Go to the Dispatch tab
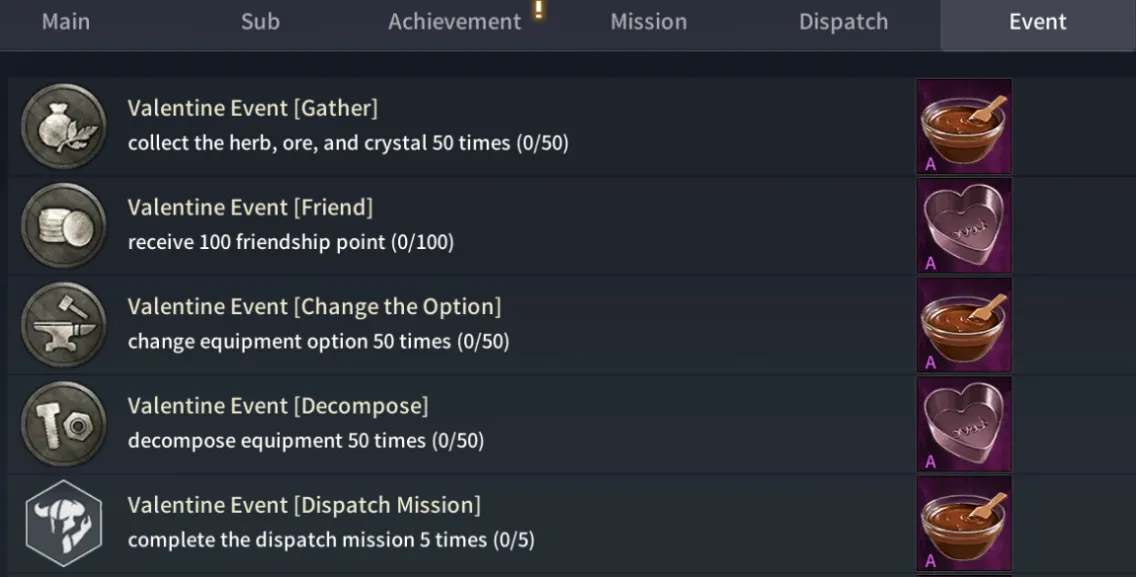Screen dimensions: 1136x577 click(x=843, y=22)
